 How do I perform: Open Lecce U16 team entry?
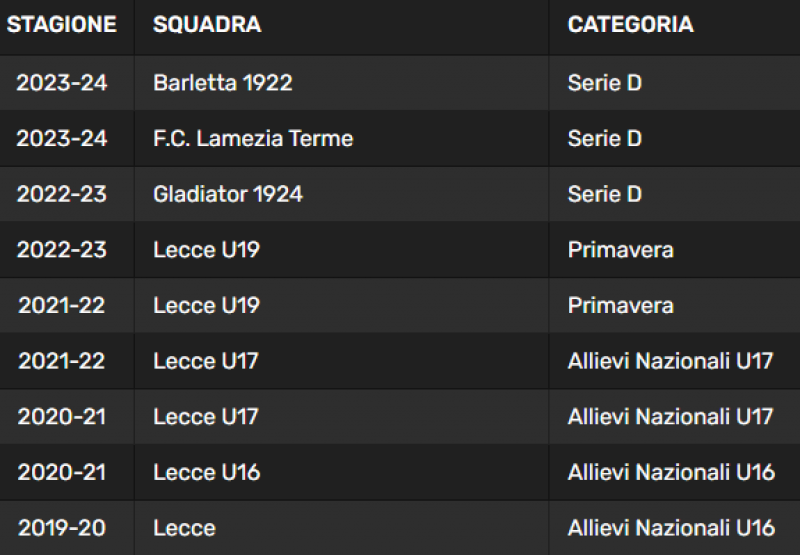pyautogui.click(x=207, y=472)
